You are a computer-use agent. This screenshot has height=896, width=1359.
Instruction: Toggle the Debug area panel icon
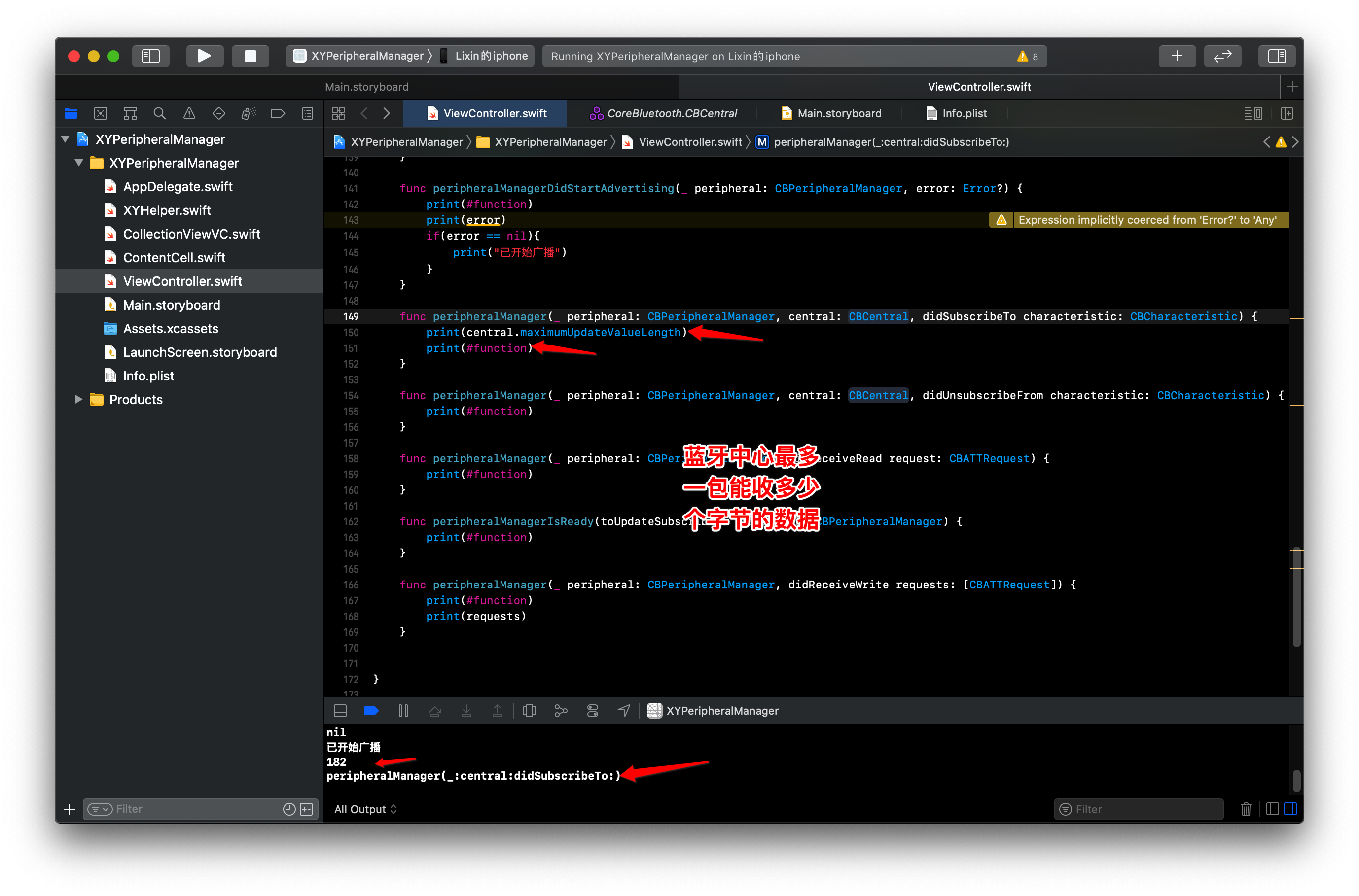pyautogui.click(x=340, y=710)
